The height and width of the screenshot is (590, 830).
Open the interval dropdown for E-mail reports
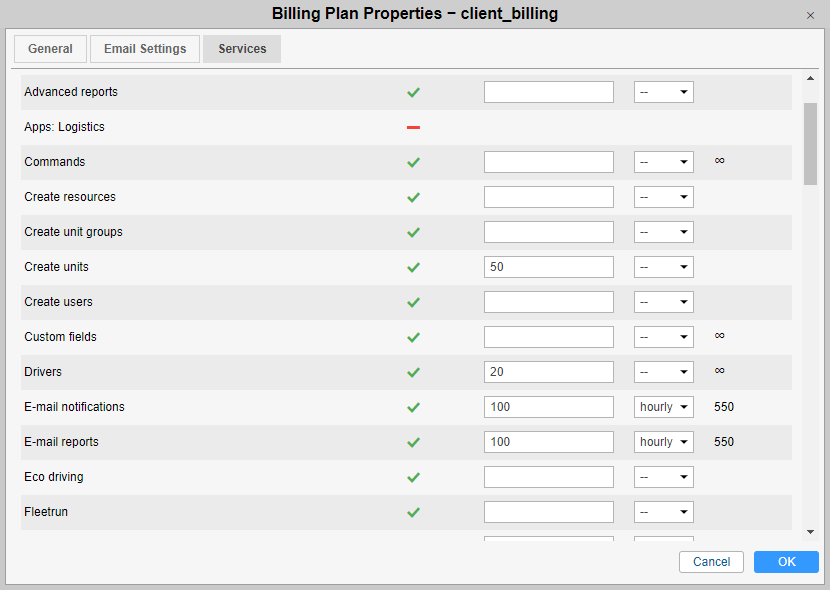(x=663, y=442)
